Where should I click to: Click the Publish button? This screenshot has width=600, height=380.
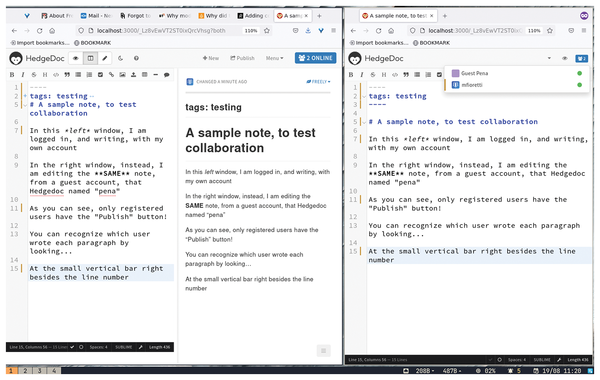pos(242,58)
